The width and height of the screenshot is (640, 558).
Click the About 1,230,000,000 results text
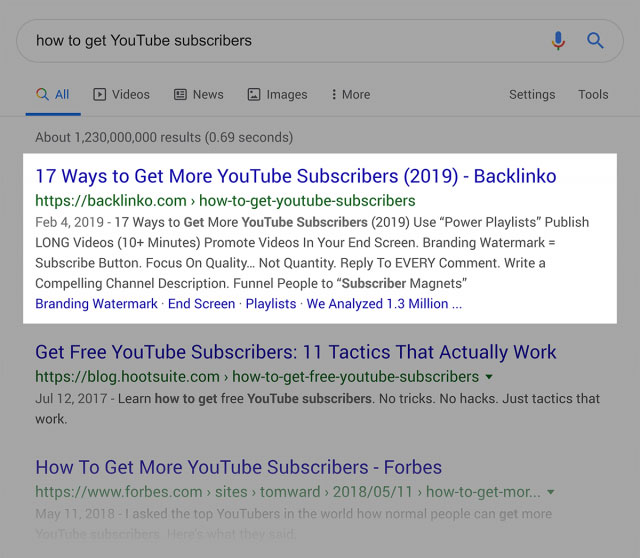(164, 137)
